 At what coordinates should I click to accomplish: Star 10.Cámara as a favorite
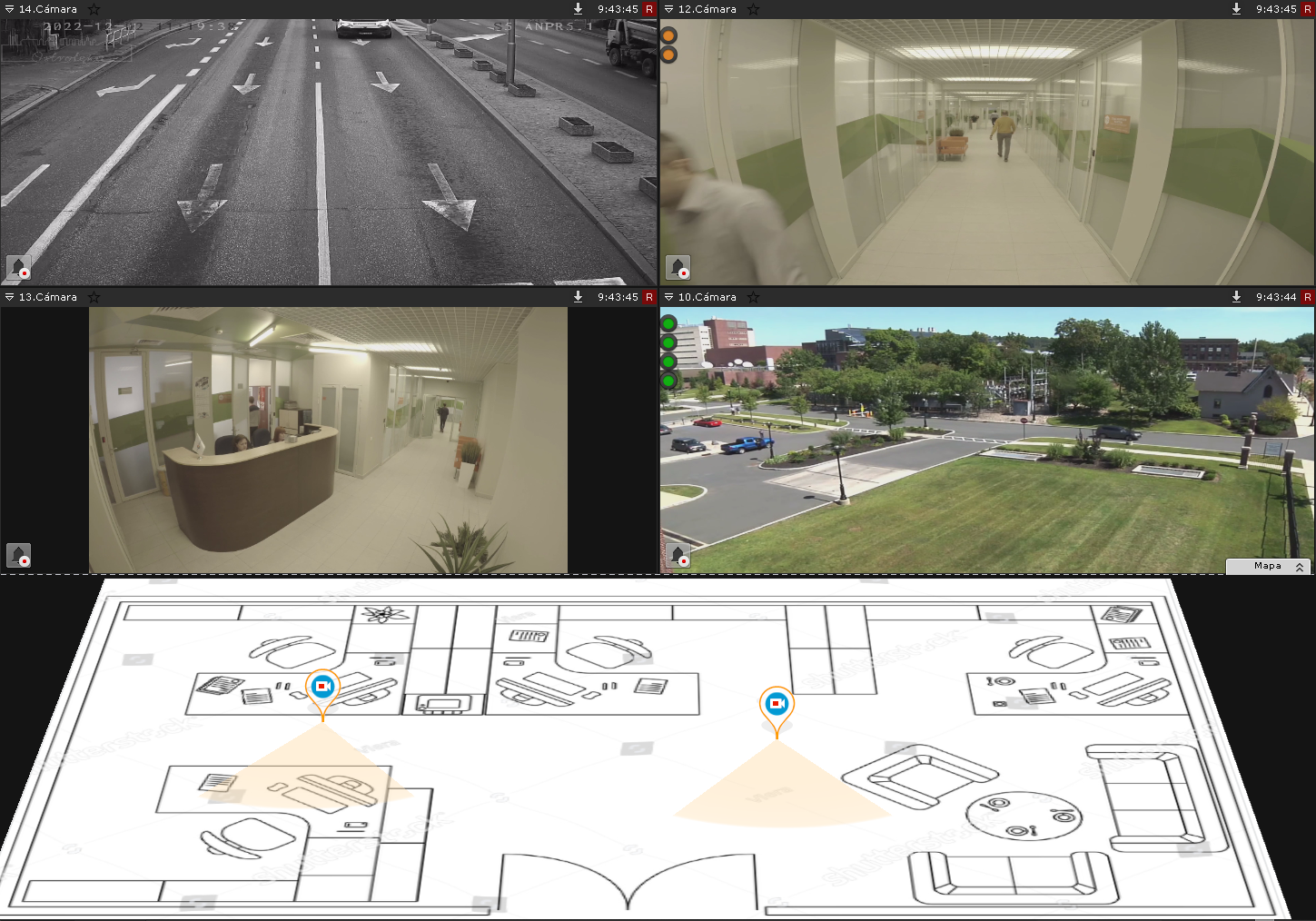click(753, 297)
